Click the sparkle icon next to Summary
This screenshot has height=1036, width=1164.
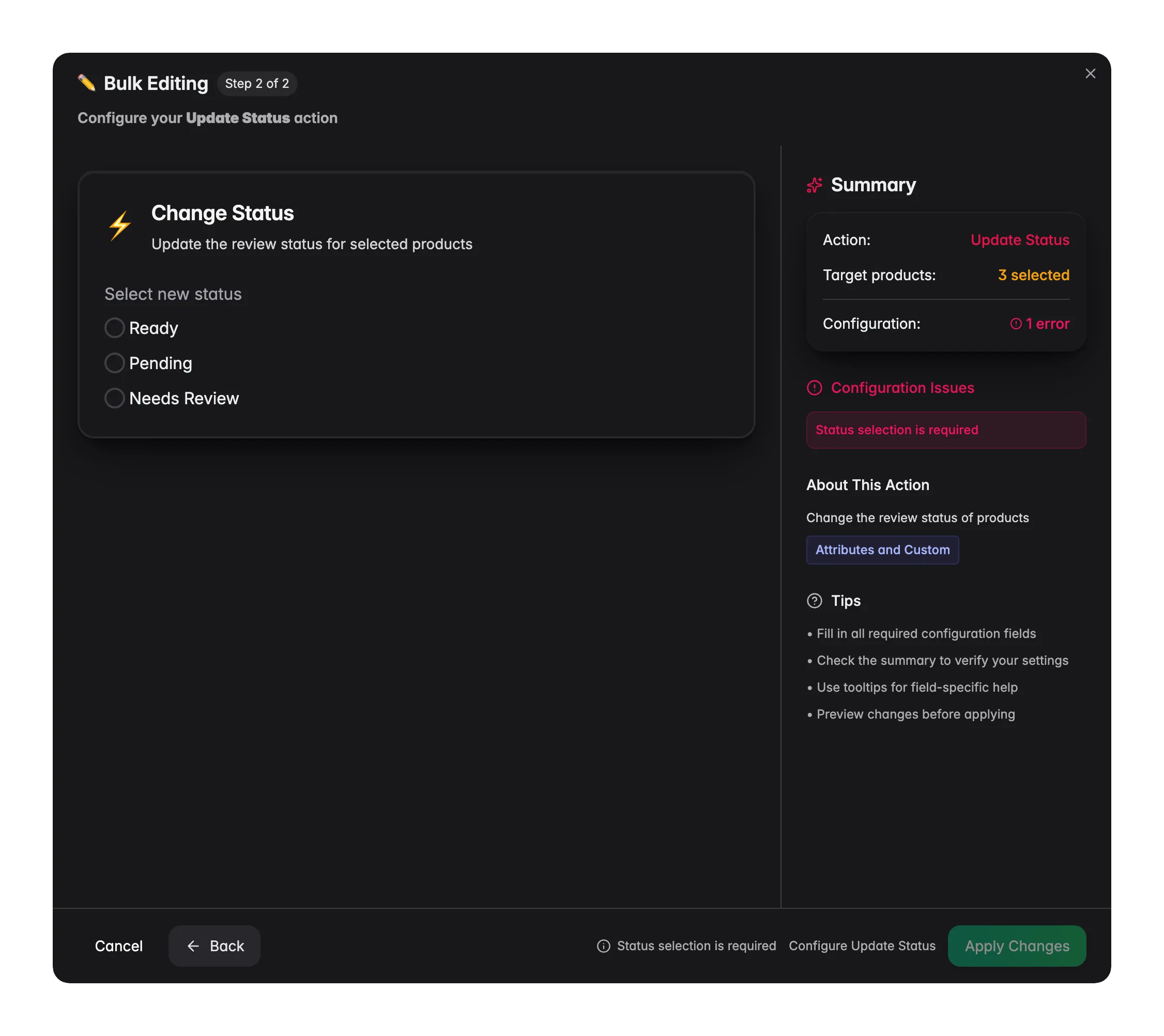coord(815,185)
